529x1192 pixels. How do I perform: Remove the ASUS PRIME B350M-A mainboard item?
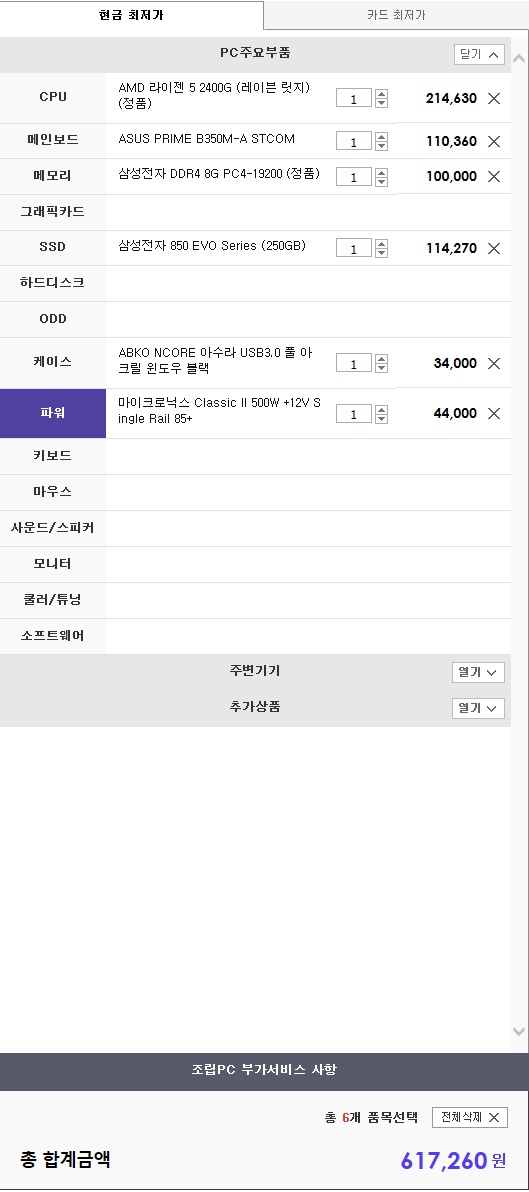pyautogui.click(x=494, y=141)
